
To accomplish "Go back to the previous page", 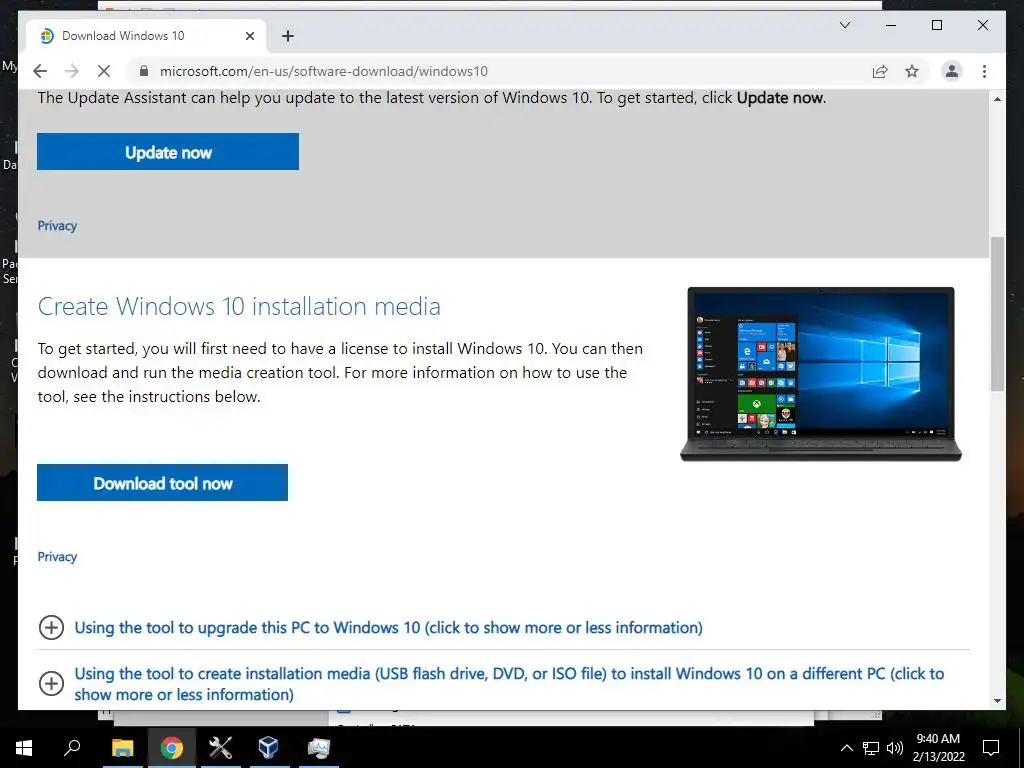I will click(40, 71).
